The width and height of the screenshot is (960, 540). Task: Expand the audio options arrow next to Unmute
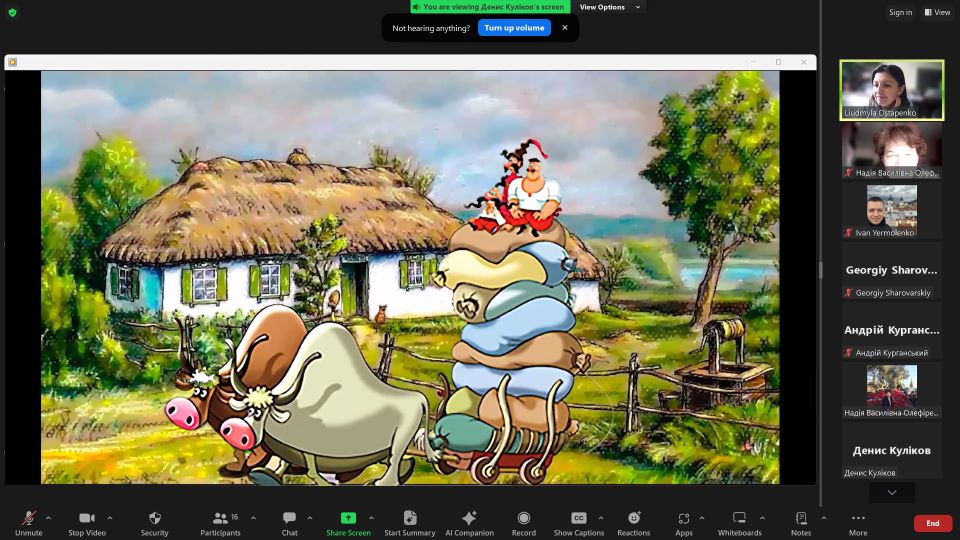click(x=48, y=518)
